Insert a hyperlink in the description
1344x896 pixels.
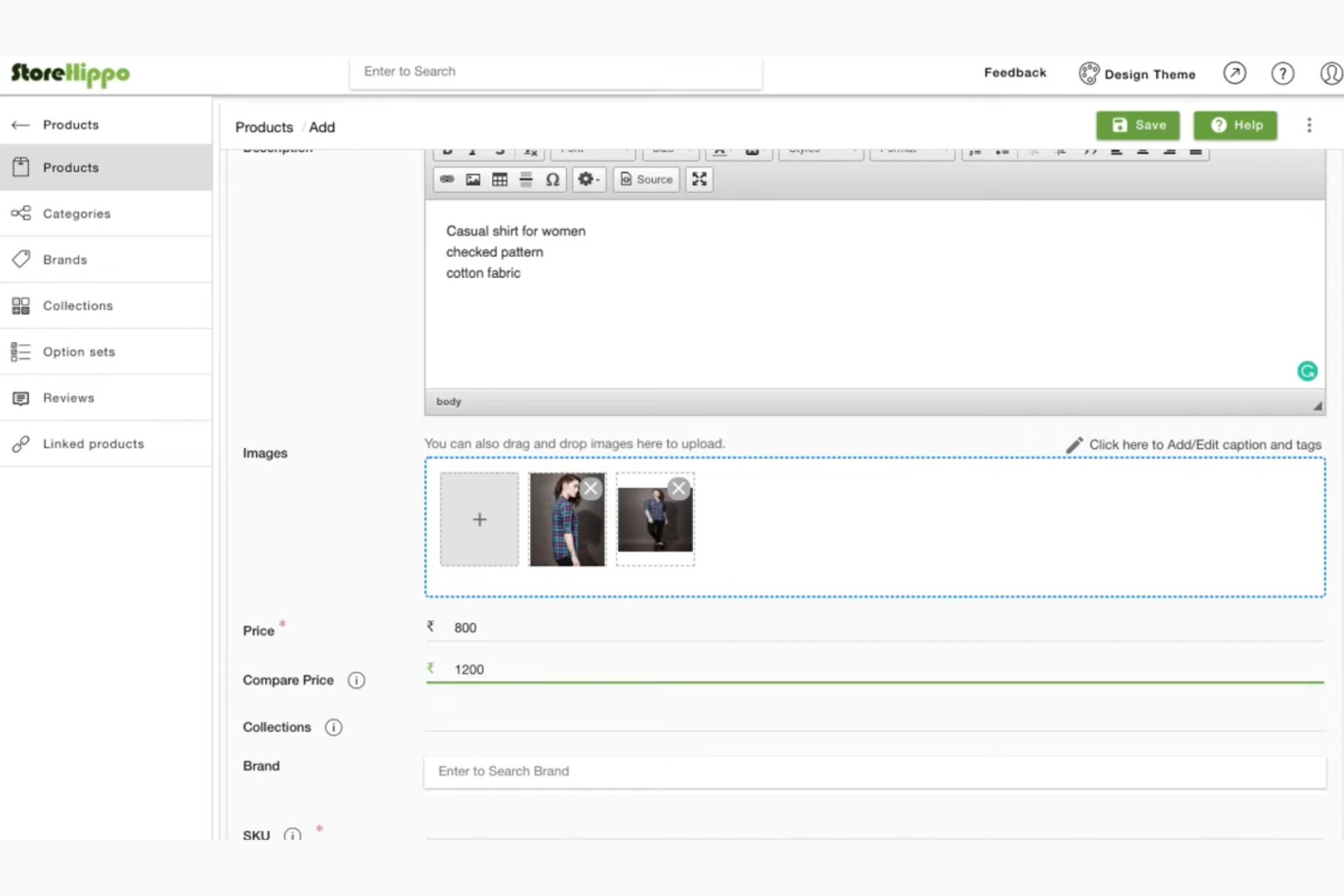(x=448, y=179)
